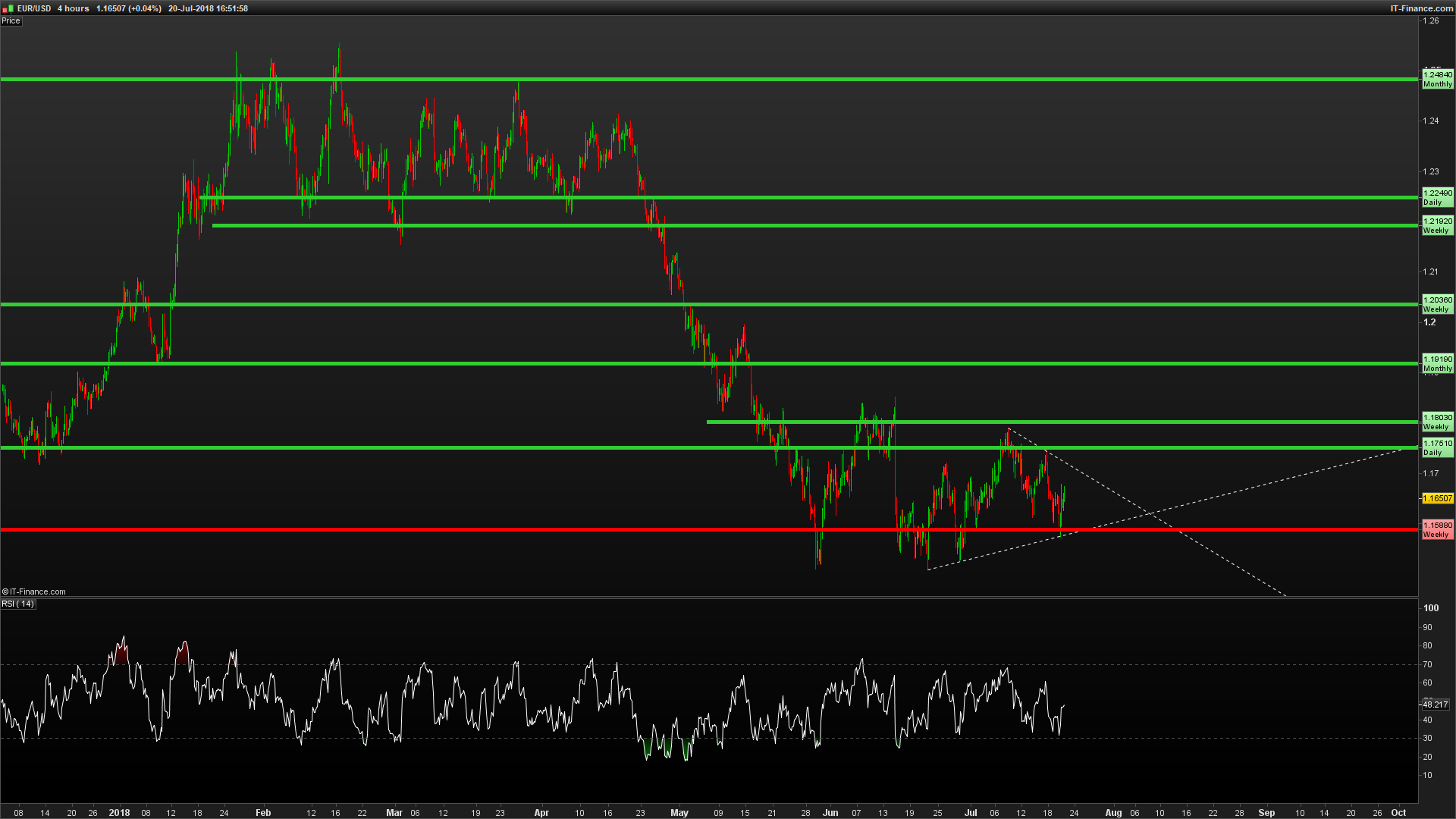1456x819 pixels.
Task: Click the 1.18030 Weekly price level label
Action: 1437,422
